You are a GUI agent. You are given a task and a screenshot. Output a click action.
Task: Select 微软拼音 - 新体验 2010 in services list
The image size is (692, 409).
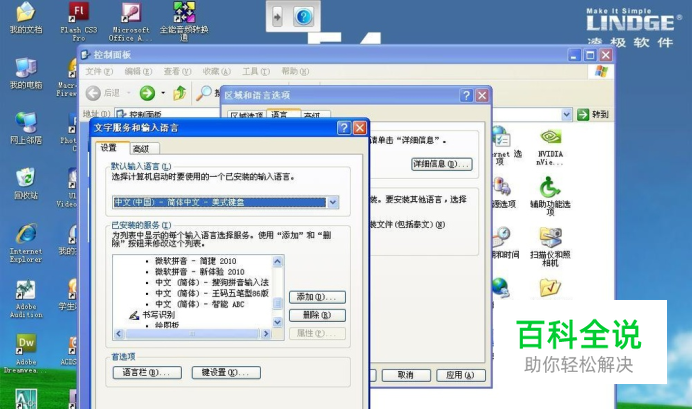(199, 271)
